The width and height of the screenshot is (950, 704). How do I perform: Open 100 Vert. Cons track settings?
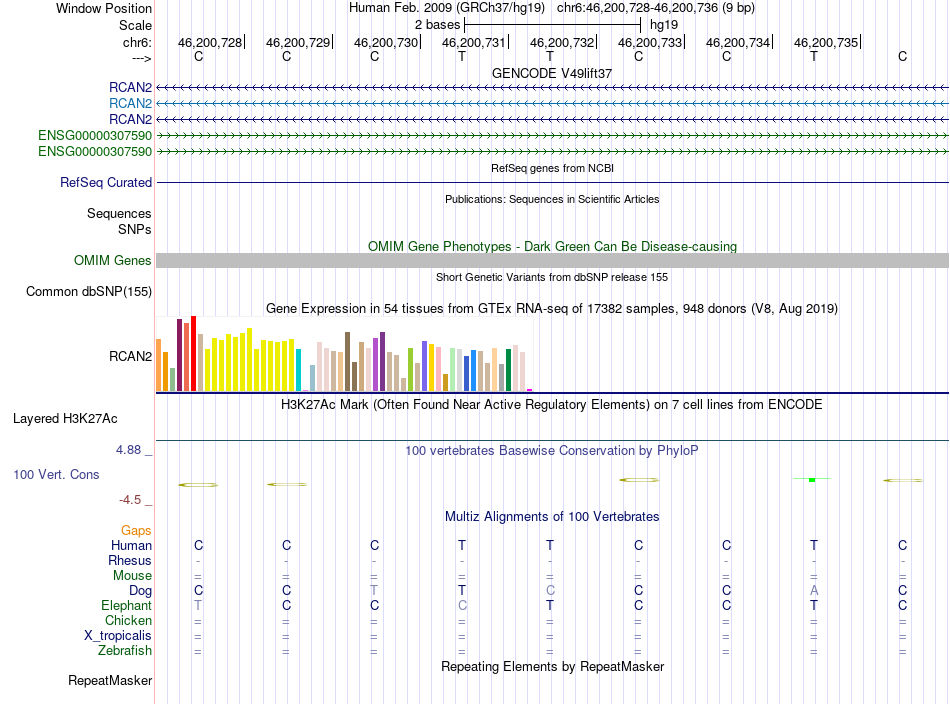56,474
